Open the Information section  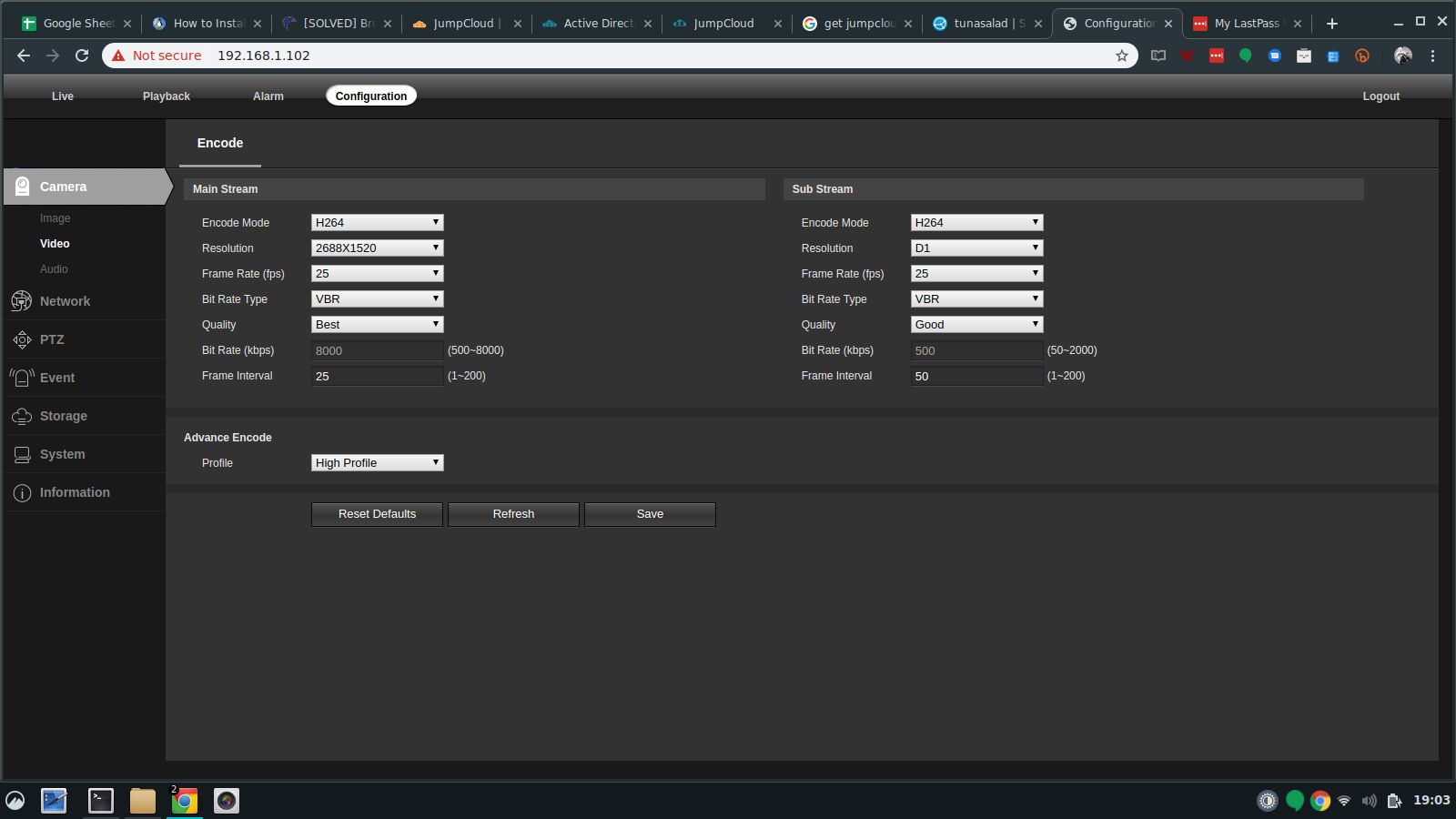(75, 492)
